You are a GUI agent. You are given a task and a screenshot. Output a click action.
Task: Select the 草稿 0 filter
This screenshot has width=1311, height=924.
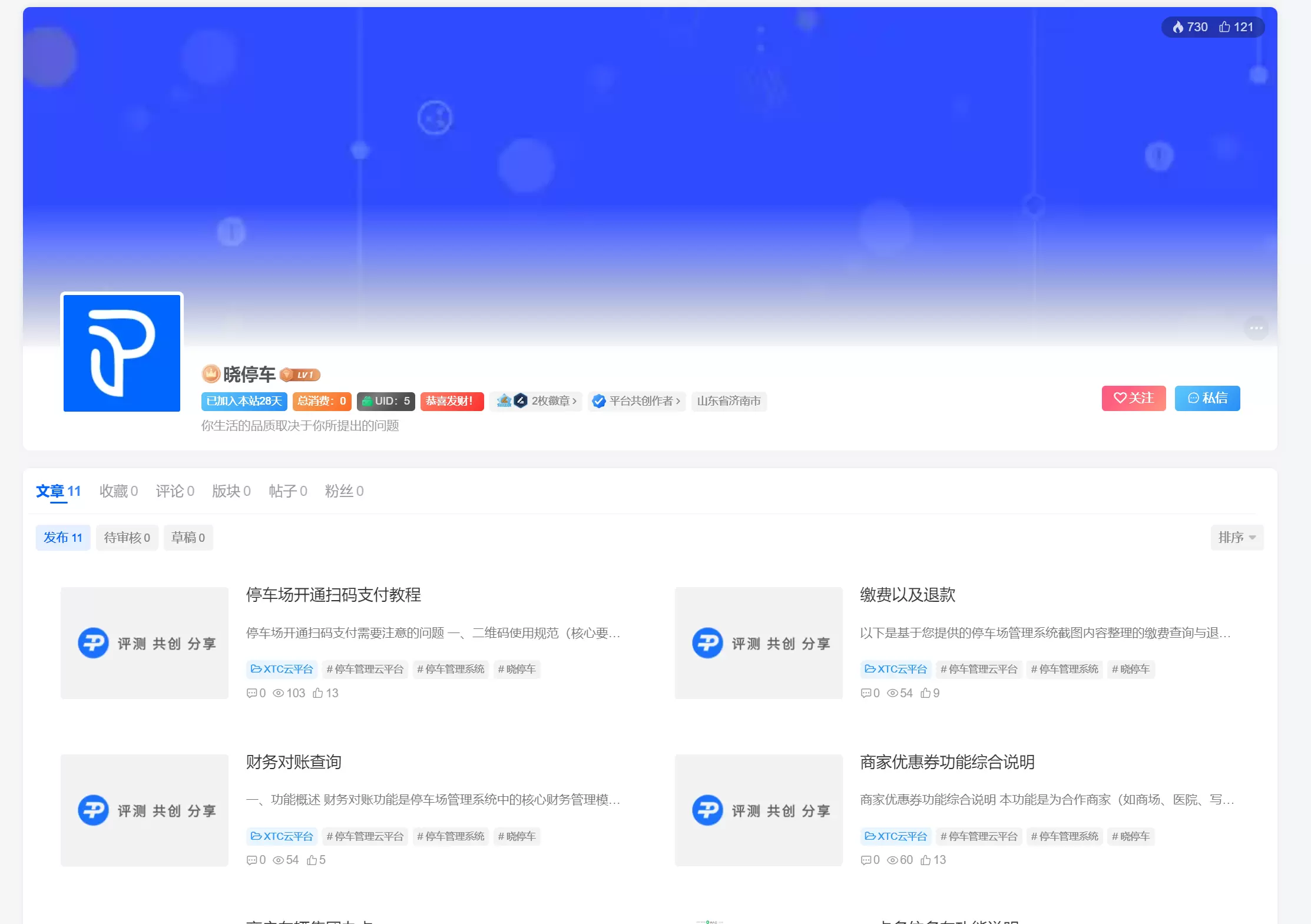pos(188,538)
